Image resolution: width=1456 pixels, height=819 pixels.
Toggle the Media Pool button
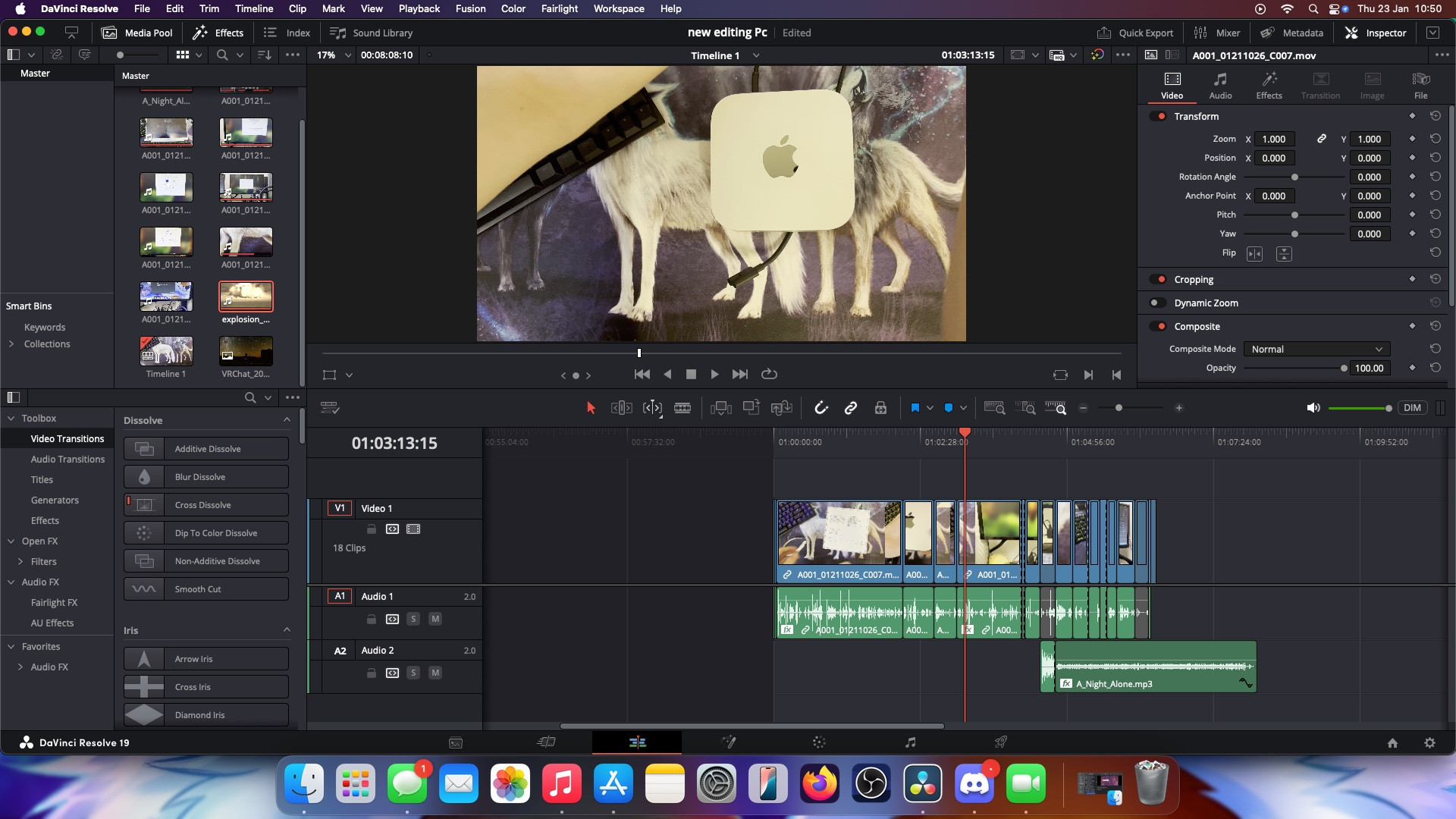coord(137,33)
